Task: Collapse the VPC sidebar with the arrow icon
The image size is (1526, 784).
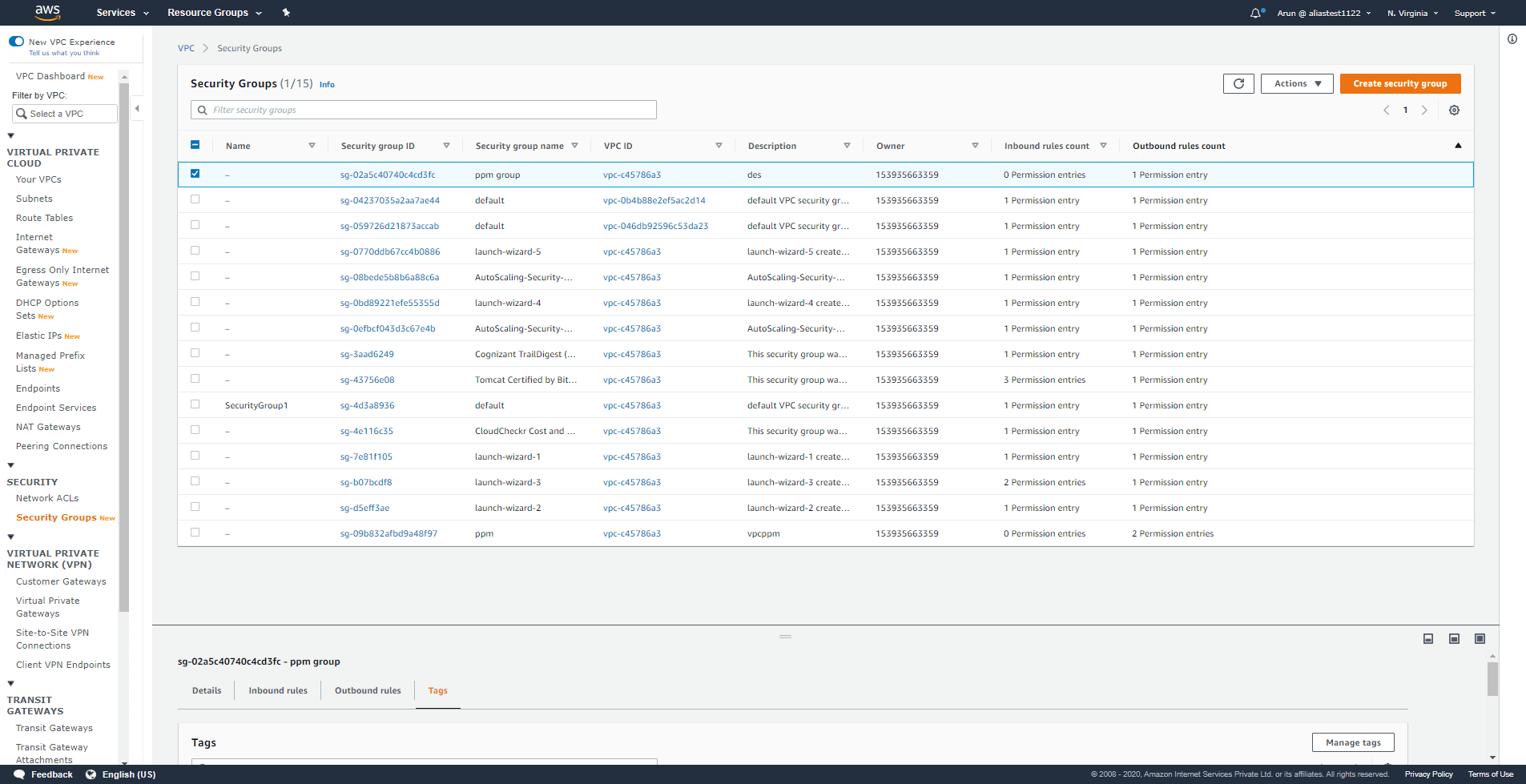Action: [x=137, y=107]
